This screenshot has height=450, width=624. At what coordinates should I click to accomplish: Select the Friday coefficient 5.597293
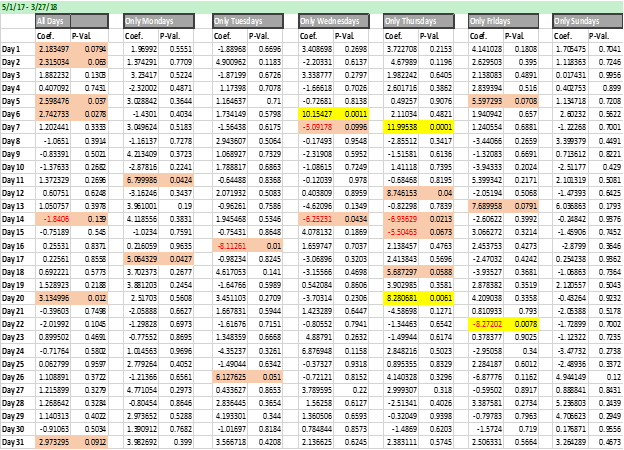click(486, 101)
